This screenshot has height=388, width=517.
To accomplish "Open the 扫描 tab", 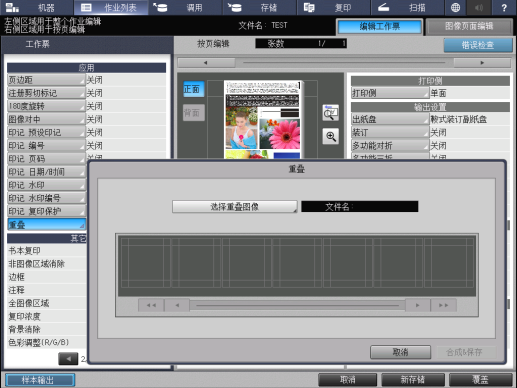I will point(408,7).
